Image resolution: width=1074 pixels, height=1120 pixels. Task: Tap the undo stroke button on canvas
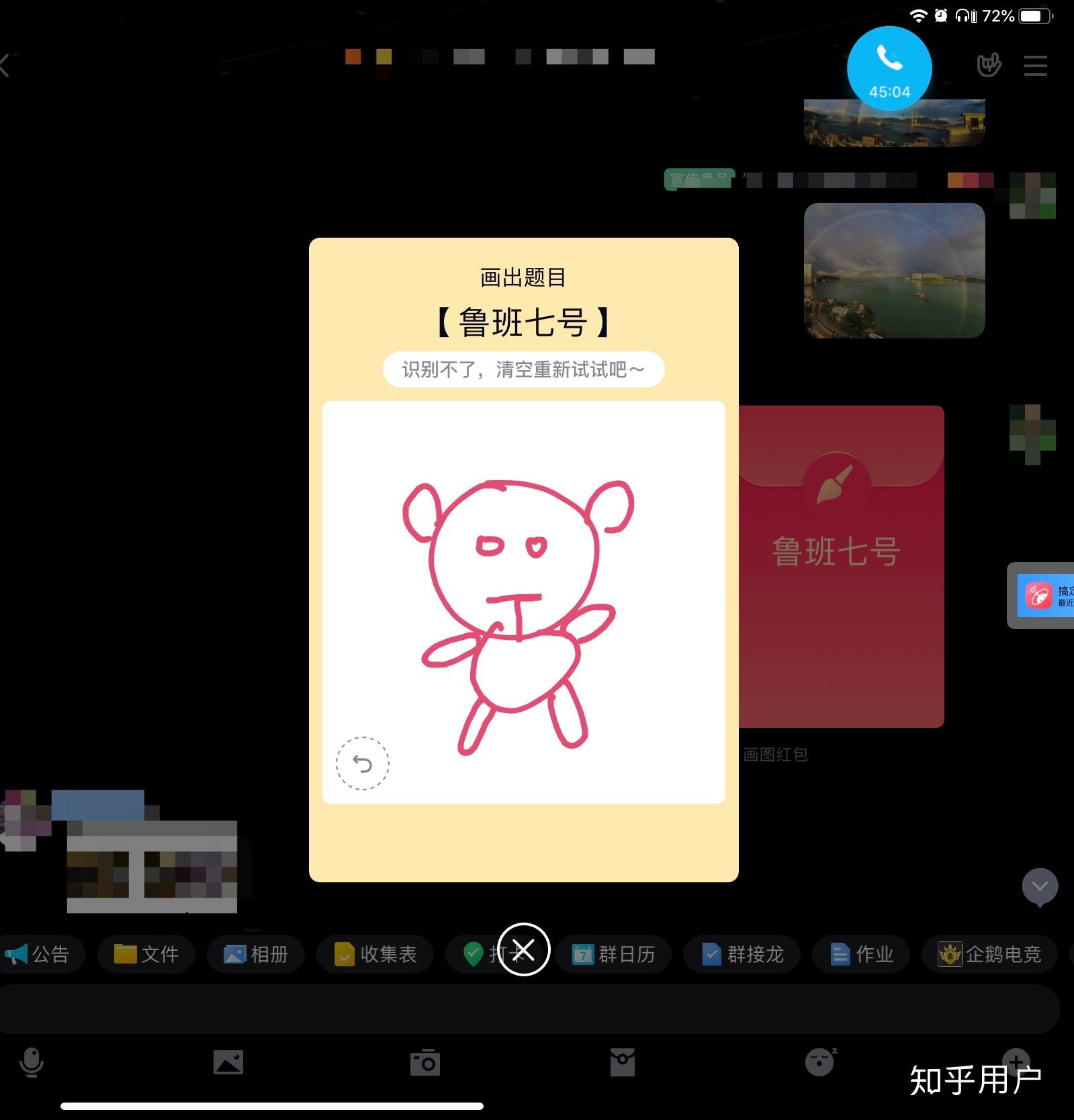(363, 763)
